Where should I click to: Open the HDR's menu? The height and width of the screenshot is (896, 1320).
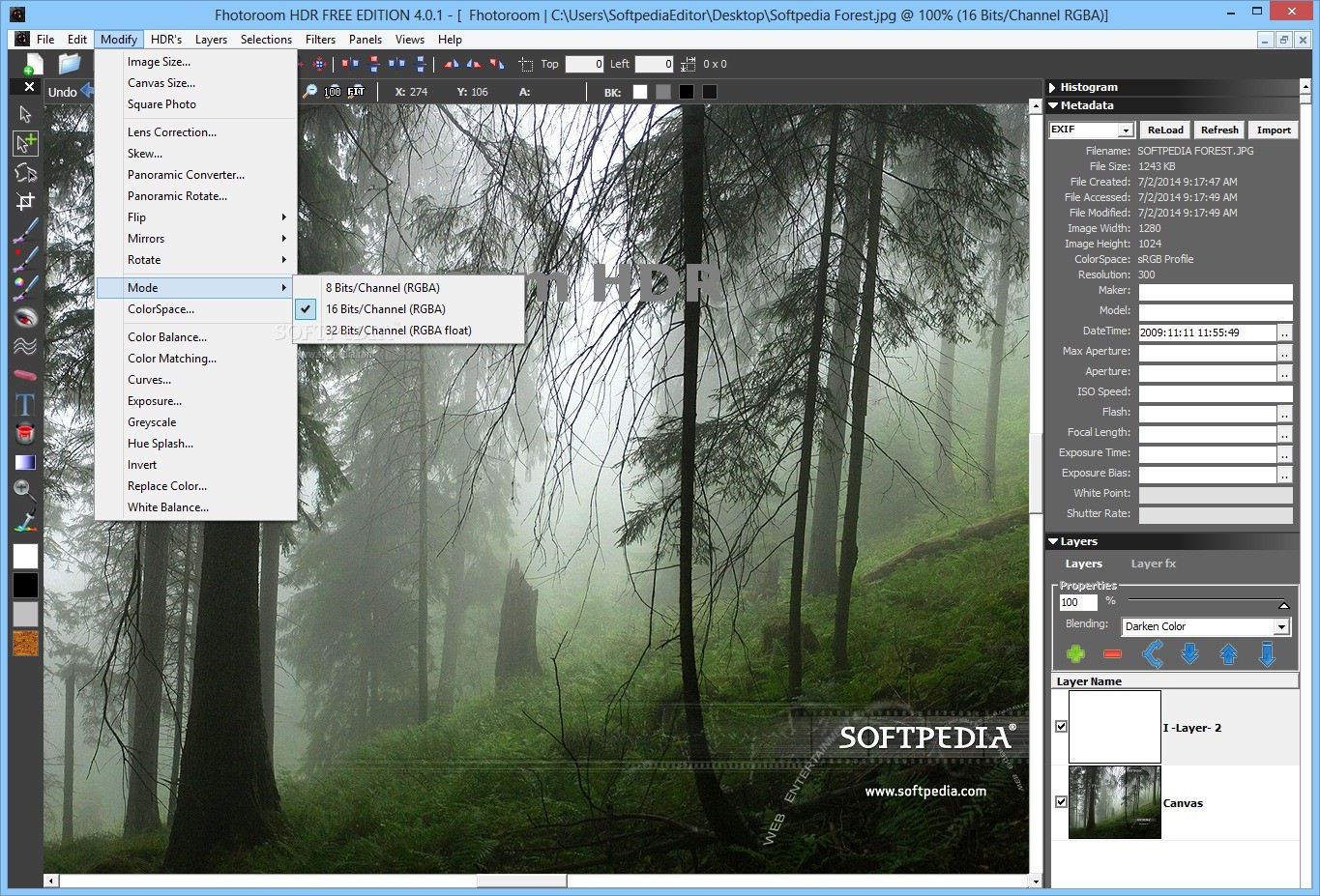tap(166, 40)
